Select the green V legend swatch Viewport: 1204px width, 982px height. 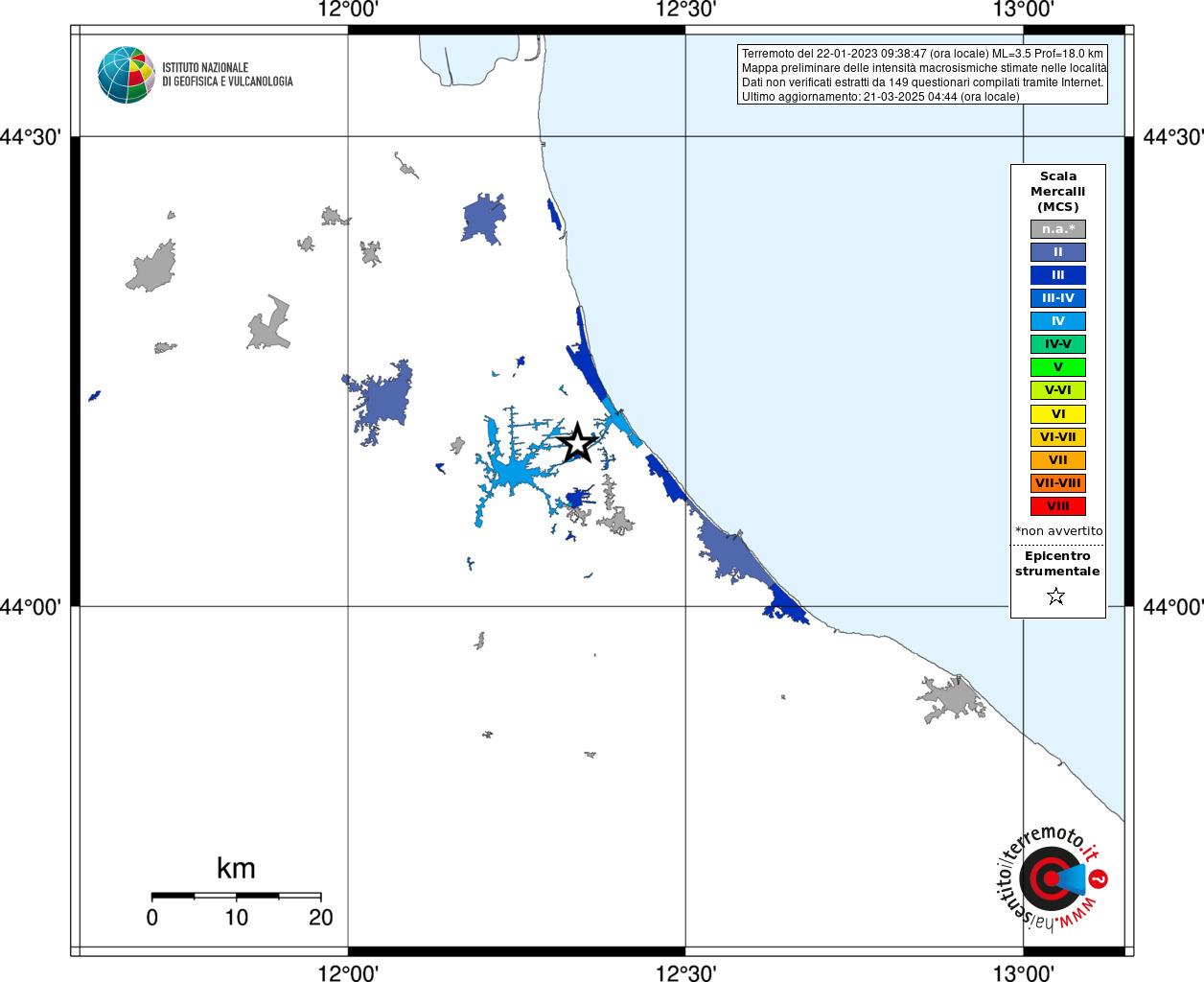(1058, 367)
